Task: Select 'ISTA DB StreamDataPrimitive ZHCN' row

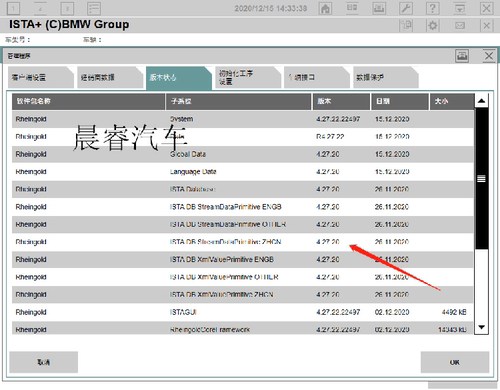Action: tap(243, 242)
